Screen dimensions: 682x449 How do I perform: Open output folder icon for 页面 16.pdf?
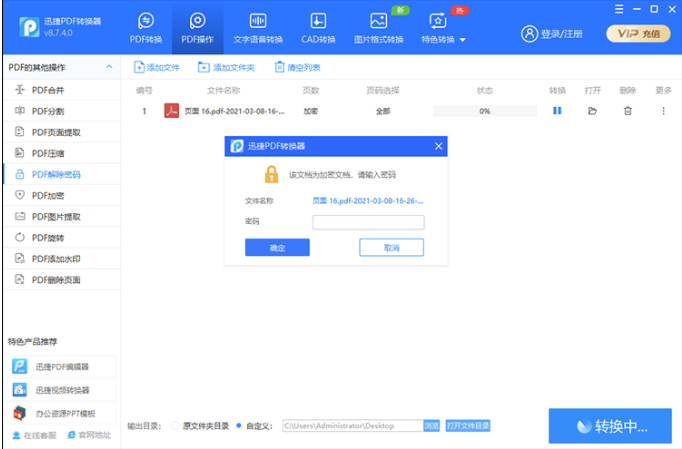click(x=592, y=111)
